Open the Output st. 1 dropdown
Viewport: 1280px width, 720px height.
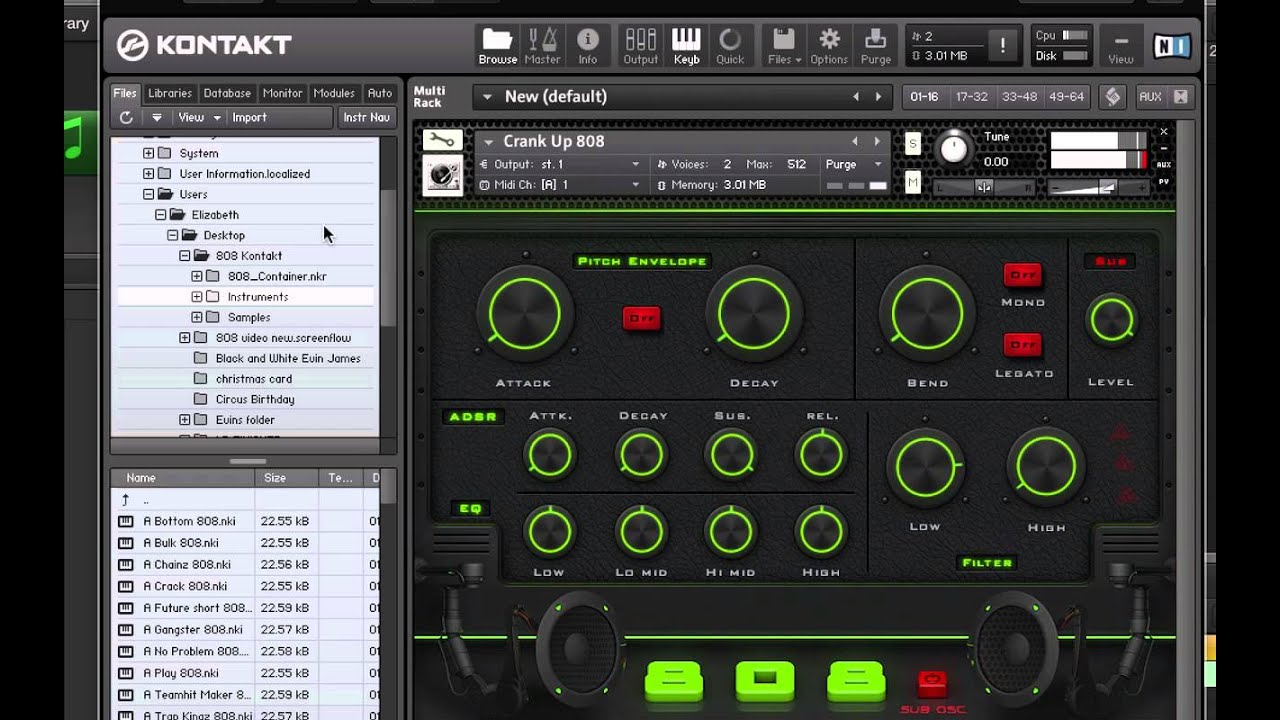click(560, 164)
